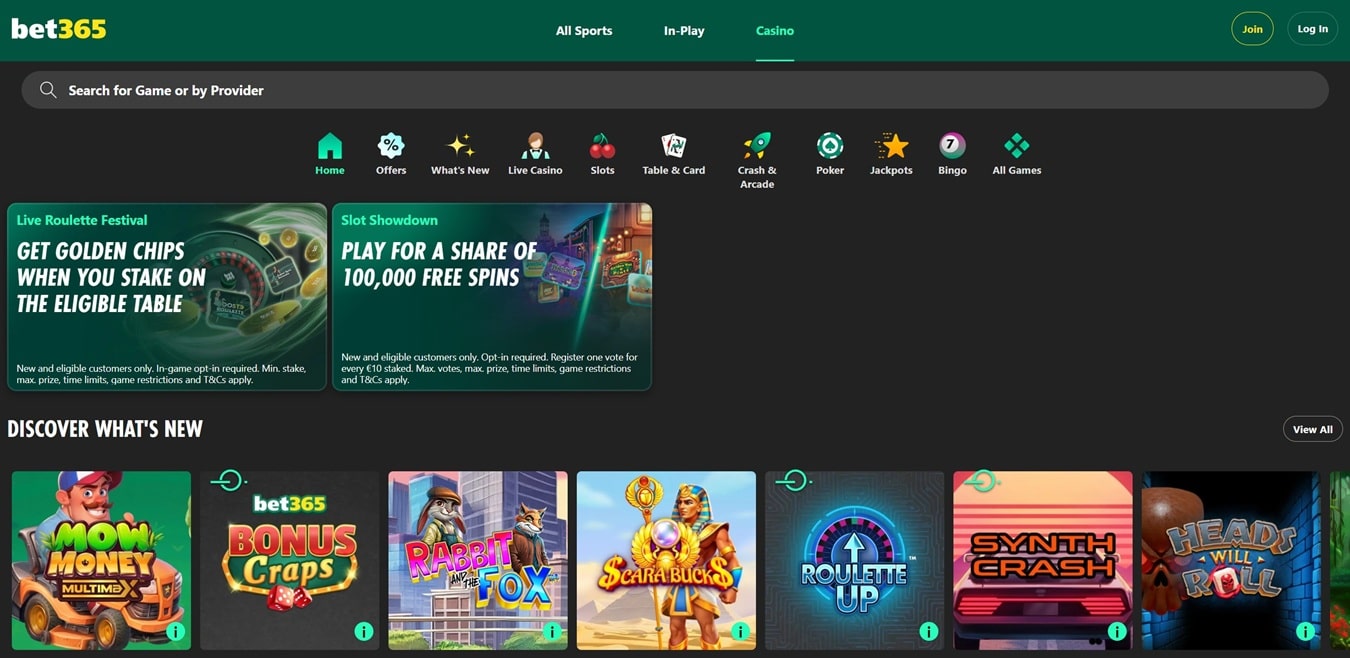Screen dimensions: 1350x658
Task: Open the Poker chip icon
Action: tap(830, 146)
